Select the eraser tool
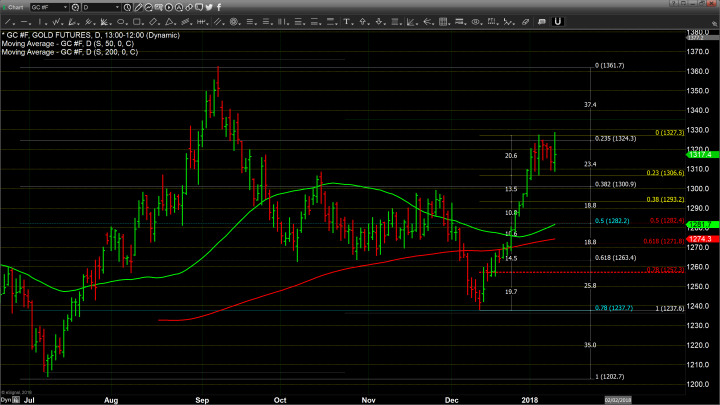This screenshot has width=720, height=405. (x=525, y=22)
